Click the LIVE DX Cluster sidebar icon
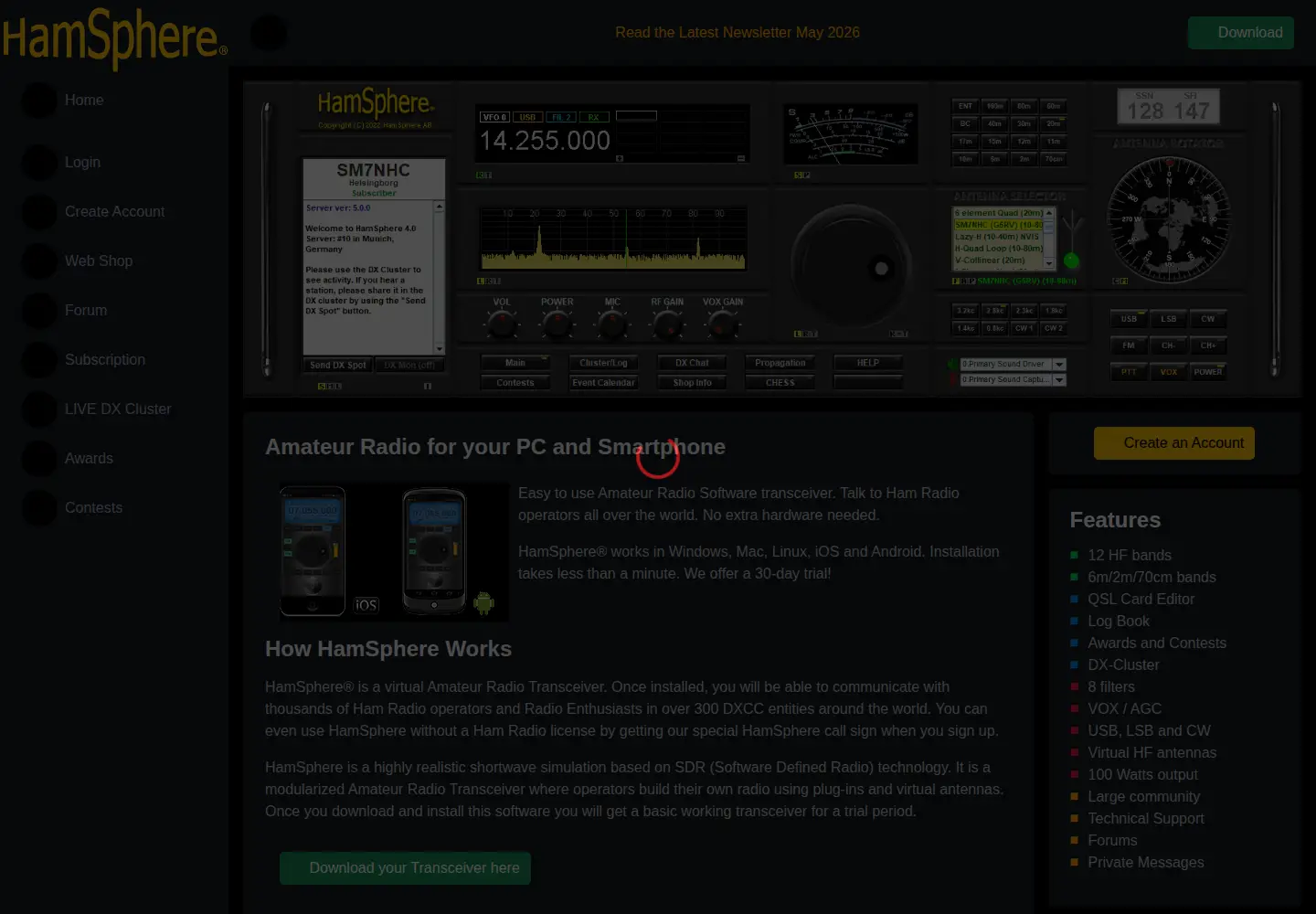This screenshot has width=1316, height=914. pos(39,409)
